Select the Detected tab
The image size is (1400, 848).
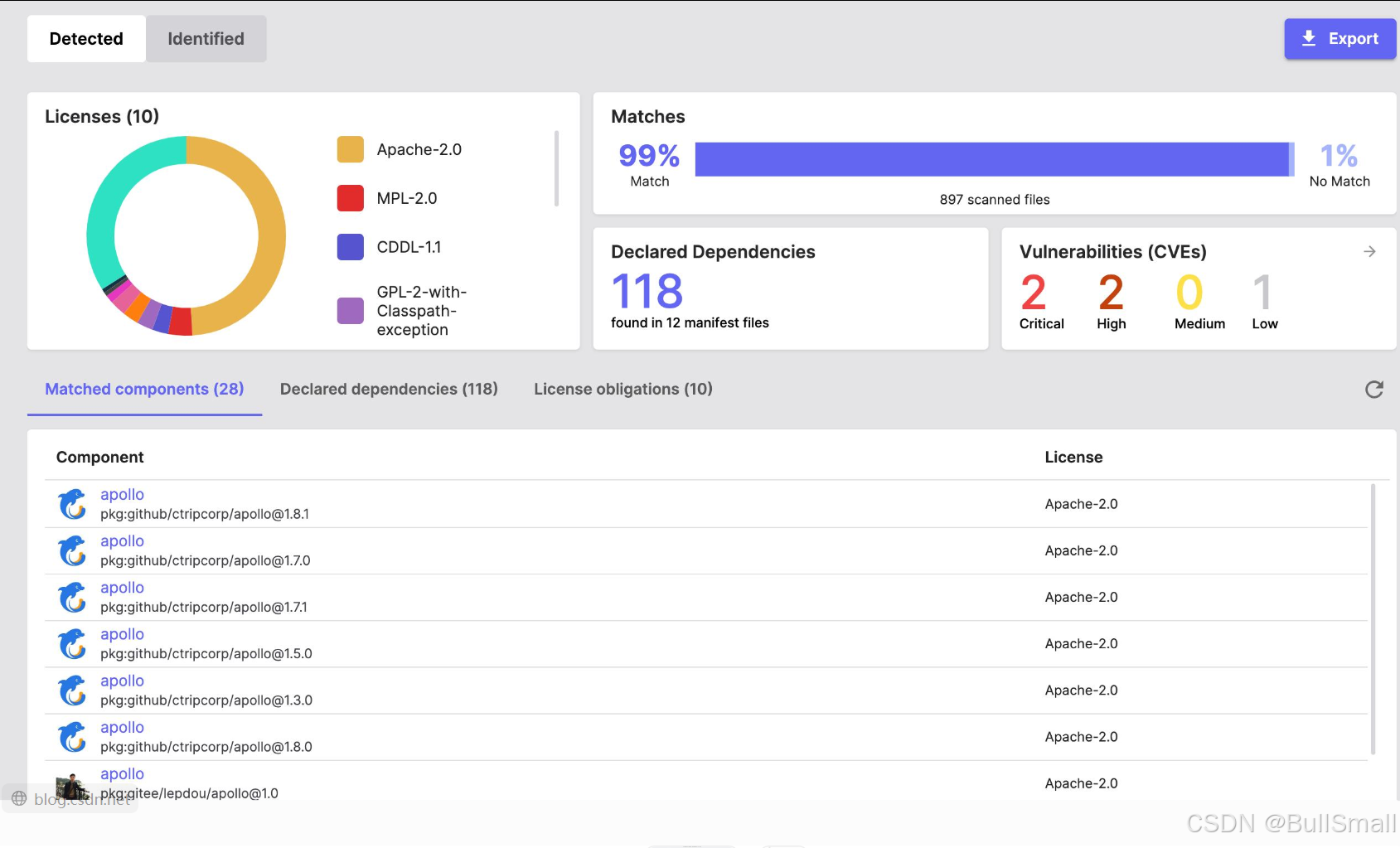click(86, 39)
